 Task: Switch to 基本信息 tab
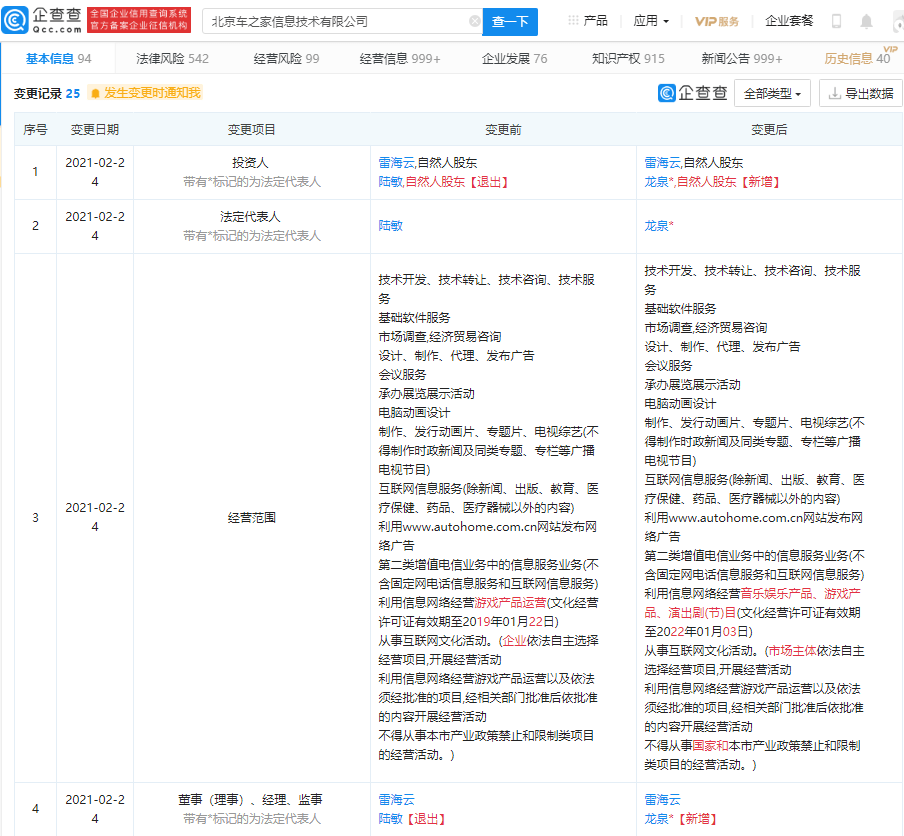pyautogui.click(x=58, y=59)
